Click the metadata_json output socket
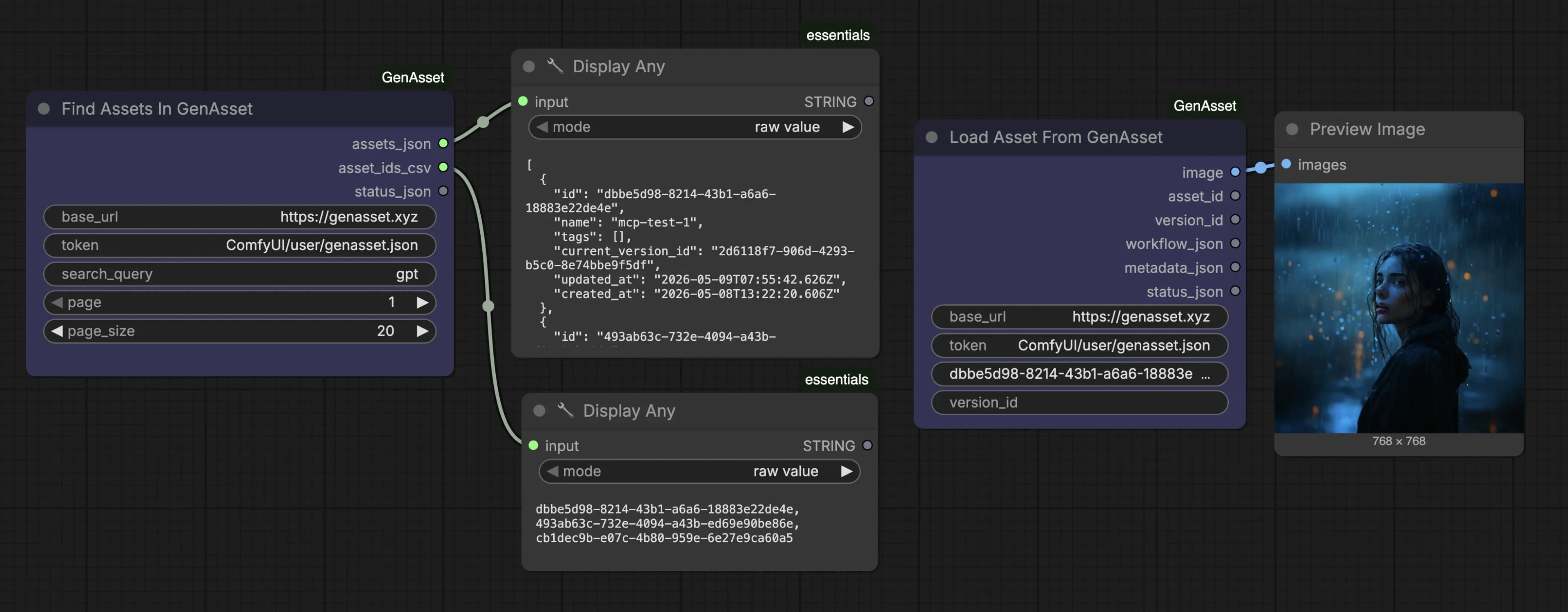Screen dimensions: 1568x612 [1235, 267]
